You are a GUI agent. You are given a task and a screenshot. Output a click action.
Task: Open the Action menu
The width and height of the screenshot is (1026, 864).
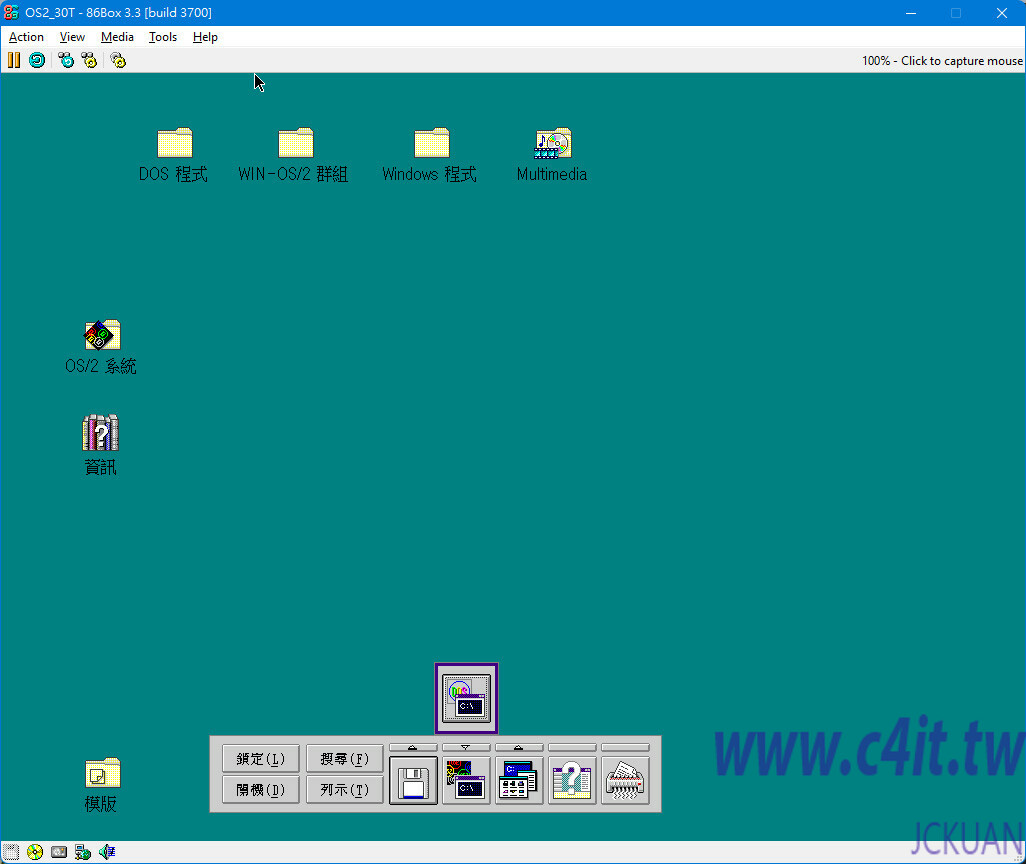pos(26,37)
